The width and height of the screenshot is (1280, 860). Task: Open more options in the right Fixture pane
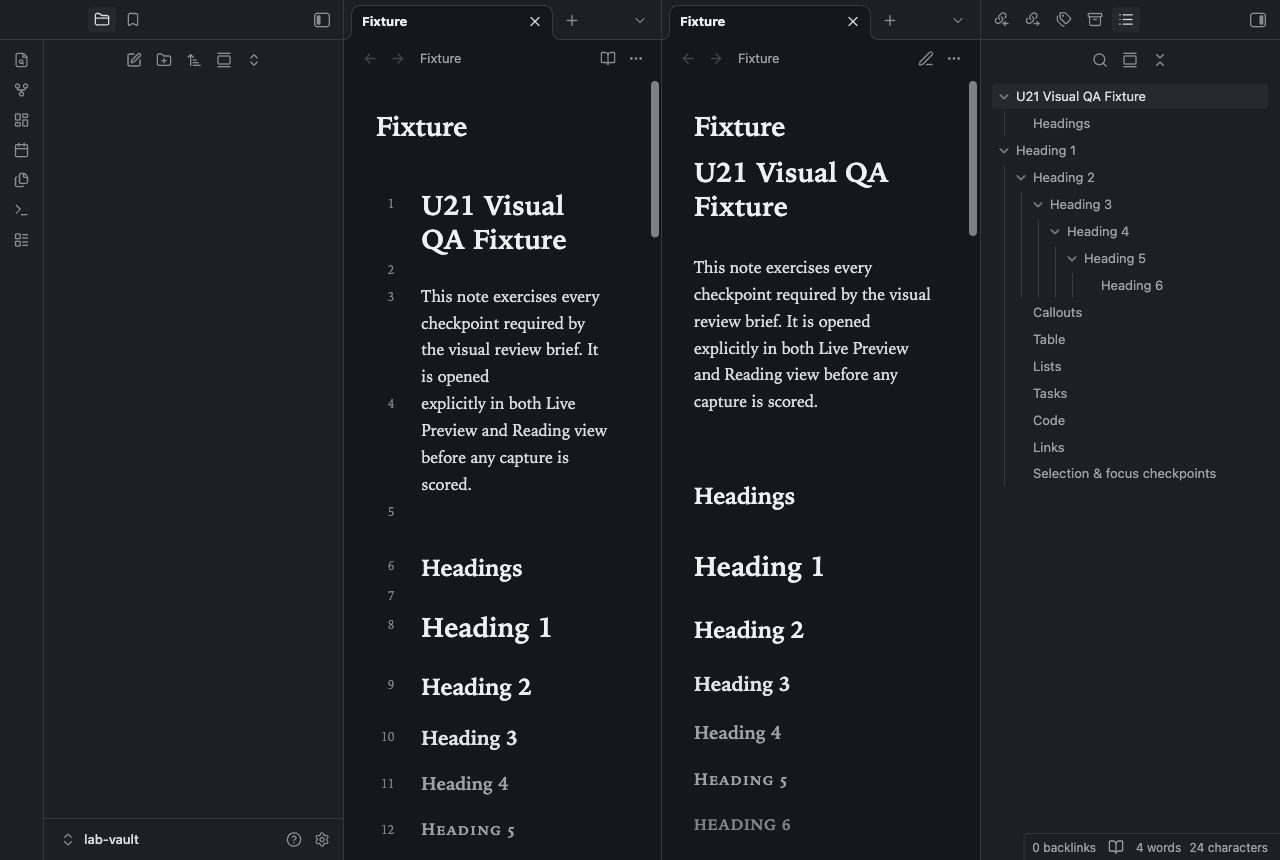point(954,58)
